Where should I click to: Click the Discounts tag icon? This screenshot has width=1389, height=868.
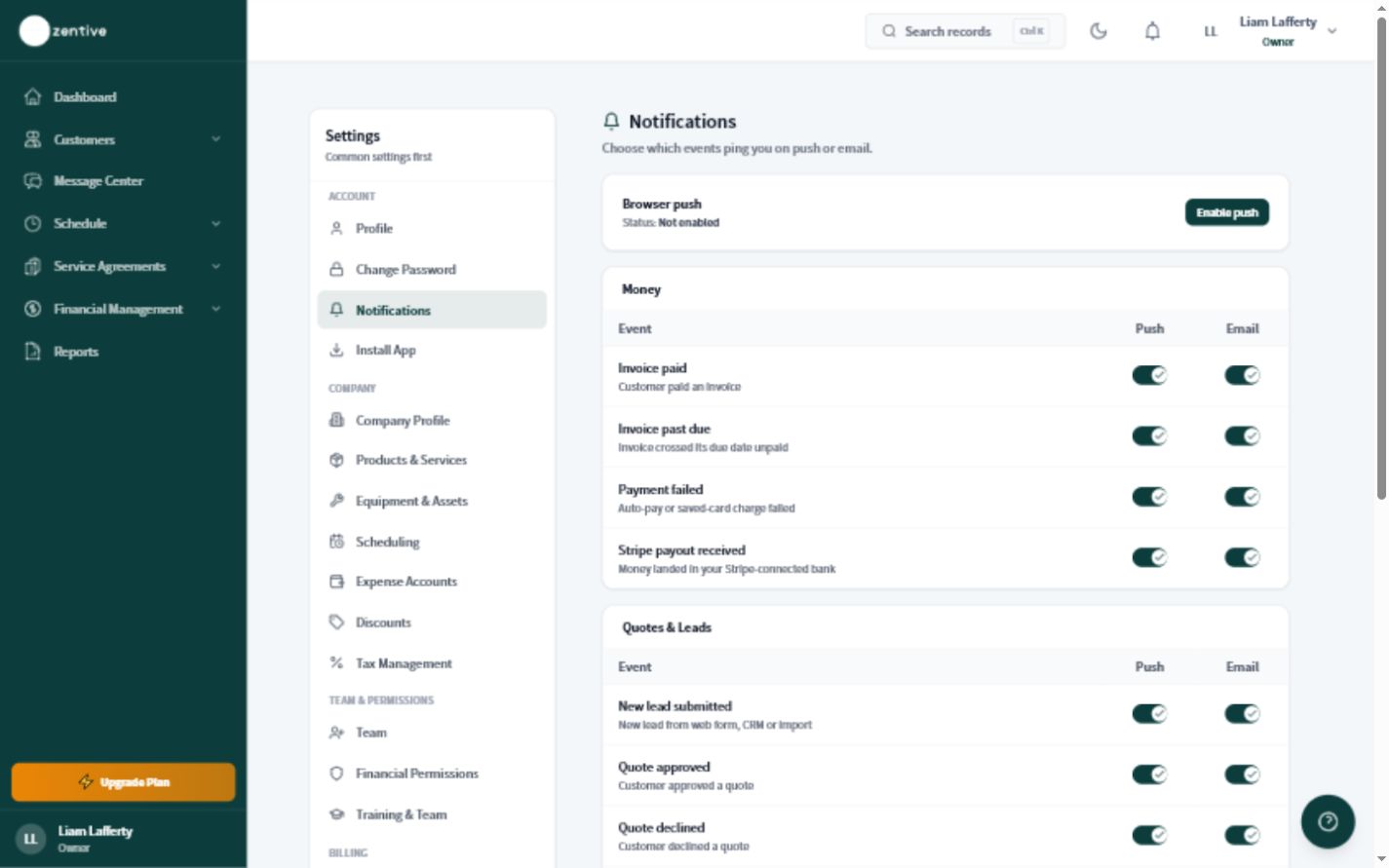tap(336, 623)
